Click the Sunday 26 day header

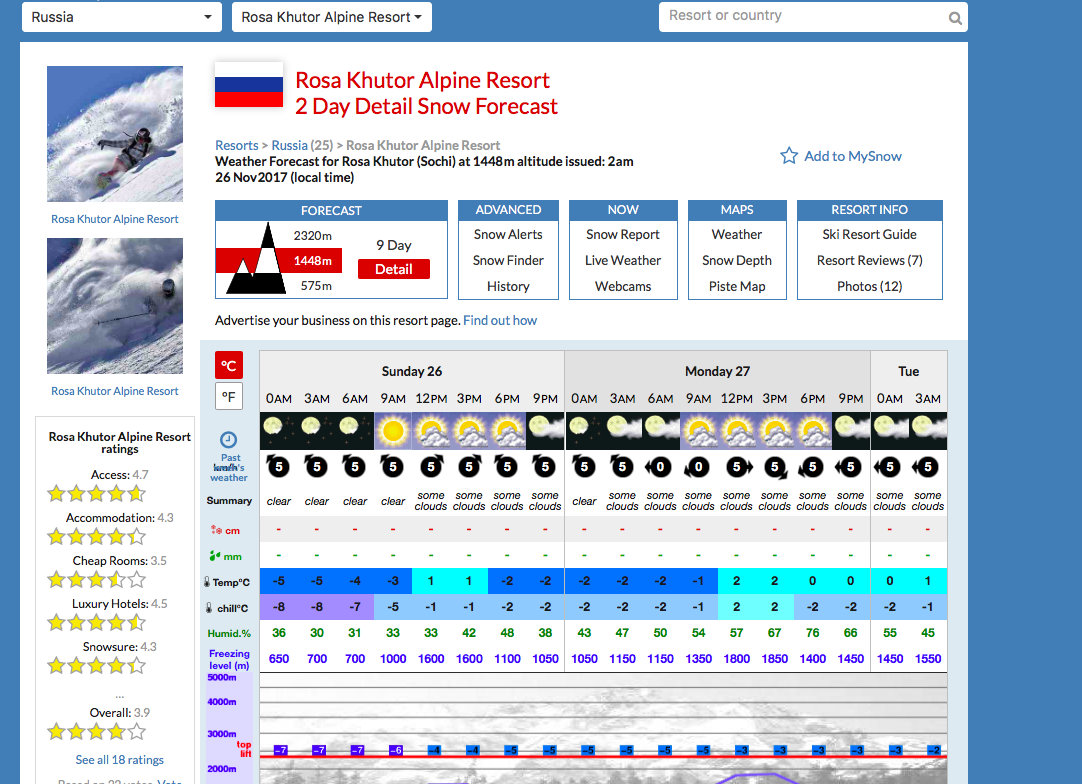412,371
